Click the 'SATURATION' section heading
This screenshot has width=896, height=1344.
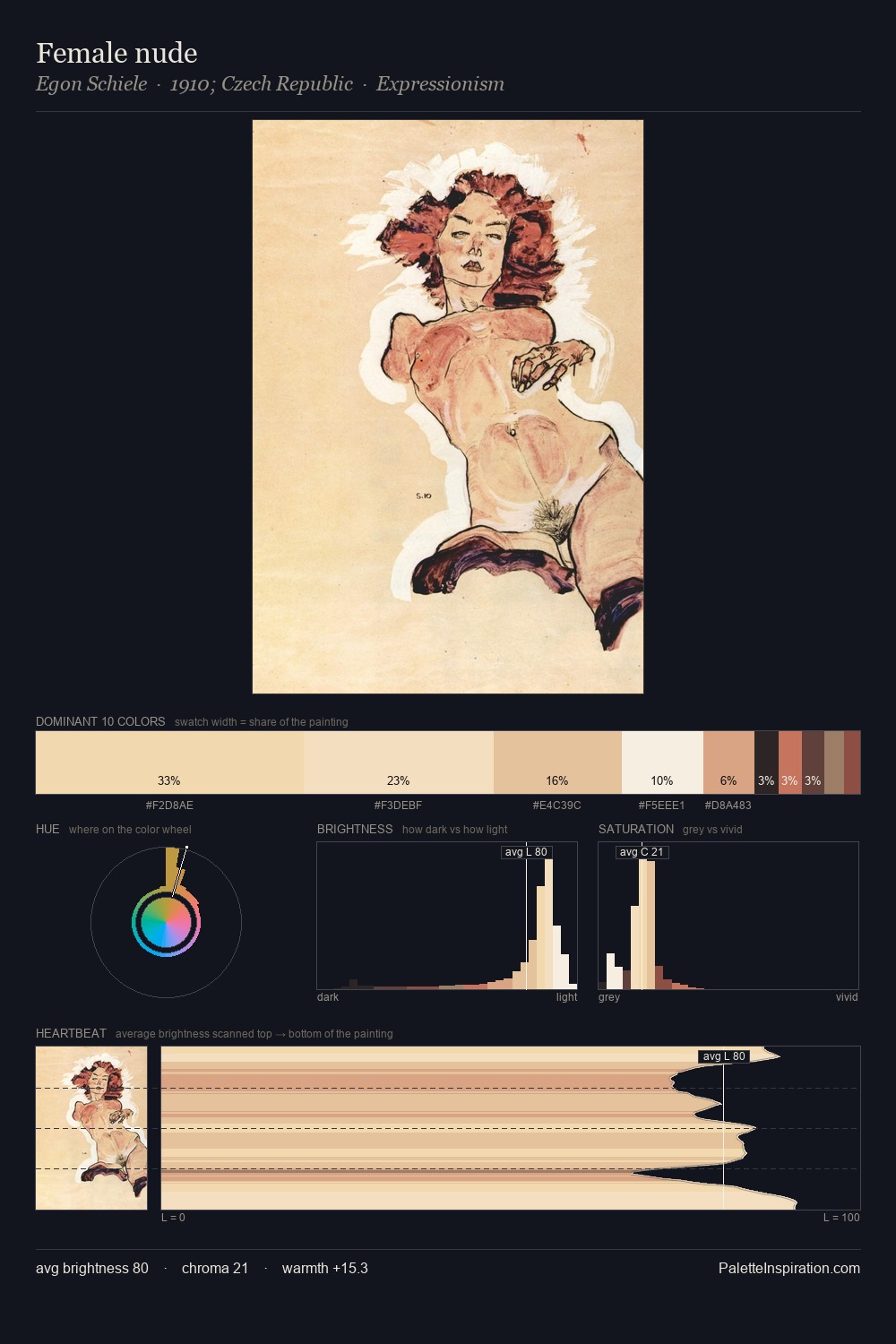636,829
